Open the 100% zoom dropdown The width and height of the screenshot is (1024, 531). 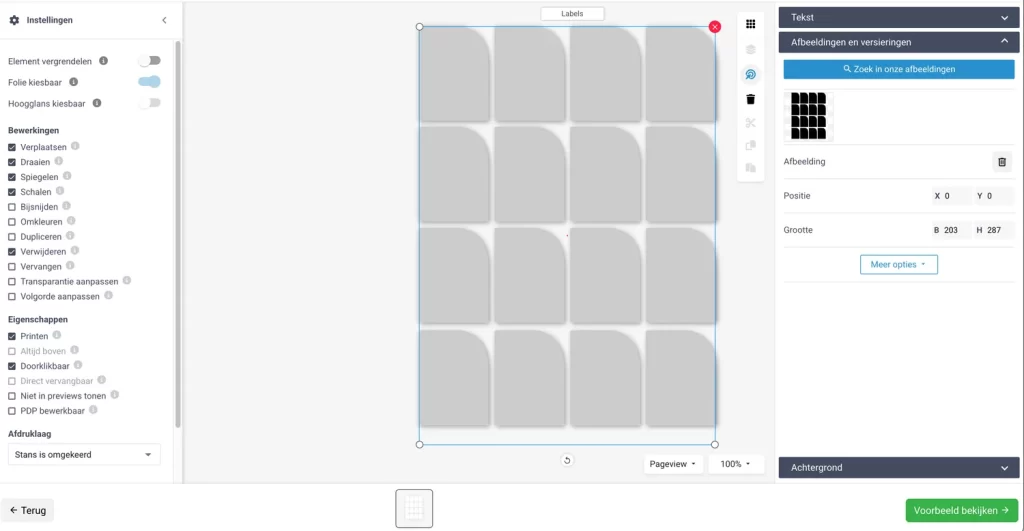(735, 464)
